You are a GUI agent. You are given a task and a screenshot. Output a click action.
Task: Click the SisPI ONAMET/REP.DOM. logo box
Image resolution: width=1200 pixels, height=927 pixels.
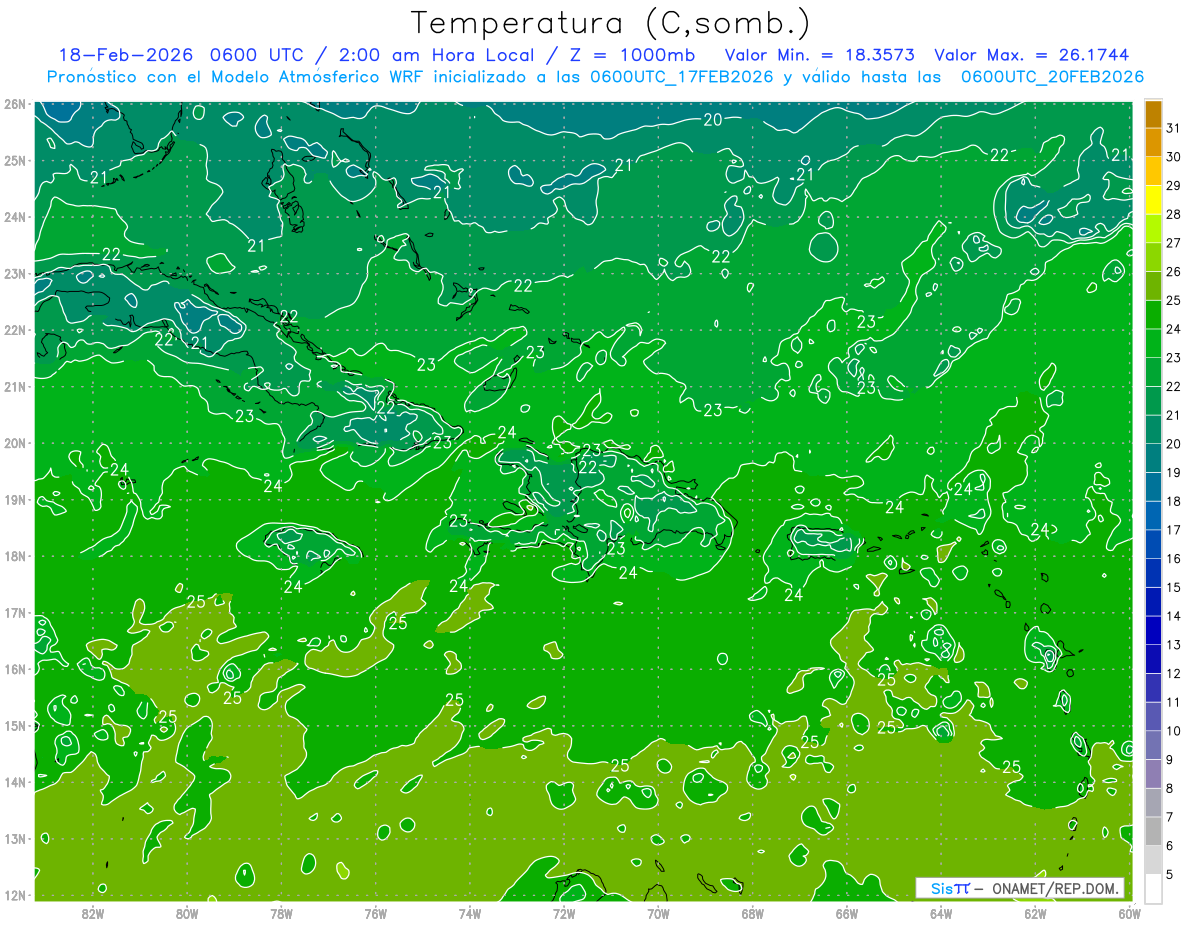pyautogui.click(x=1019, y=888)
